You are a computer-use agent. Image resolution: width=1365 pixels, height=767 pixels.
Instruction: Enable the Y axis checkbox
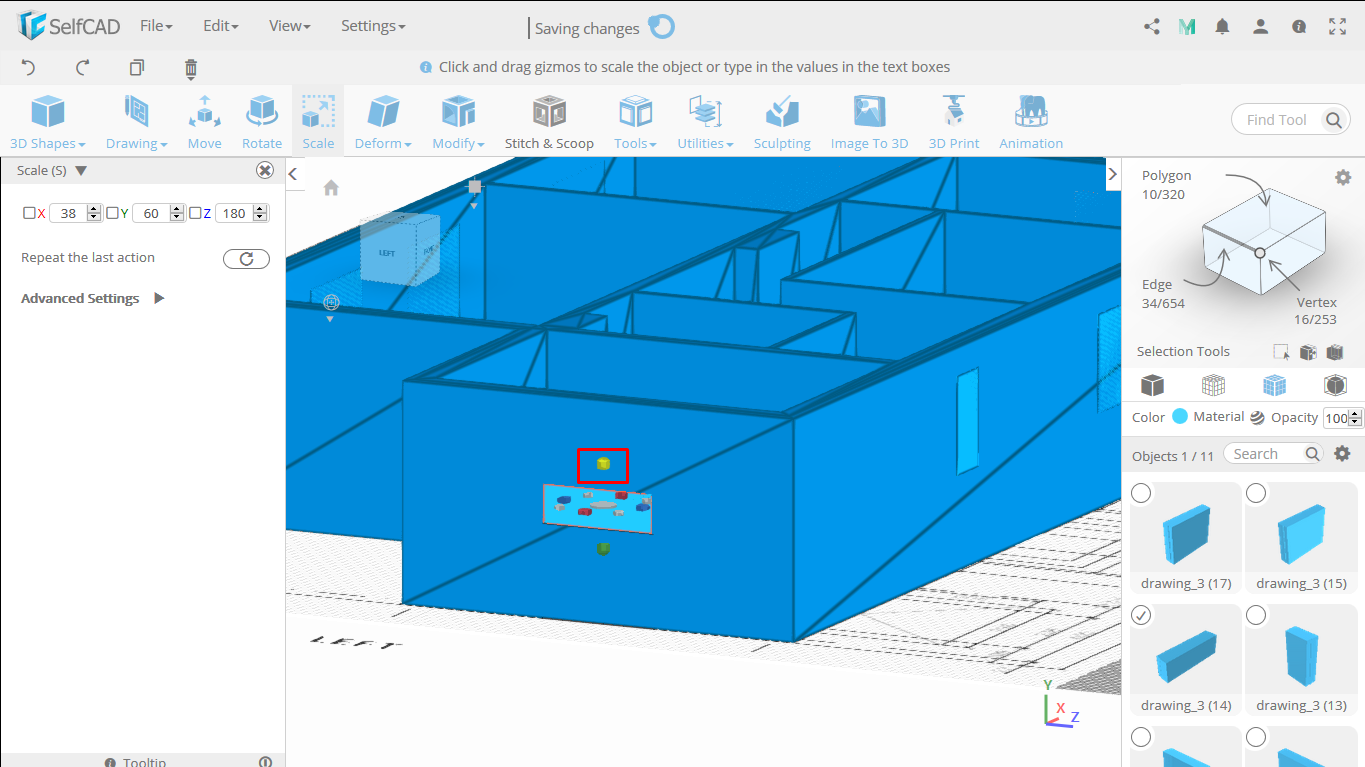coord(112,213)
